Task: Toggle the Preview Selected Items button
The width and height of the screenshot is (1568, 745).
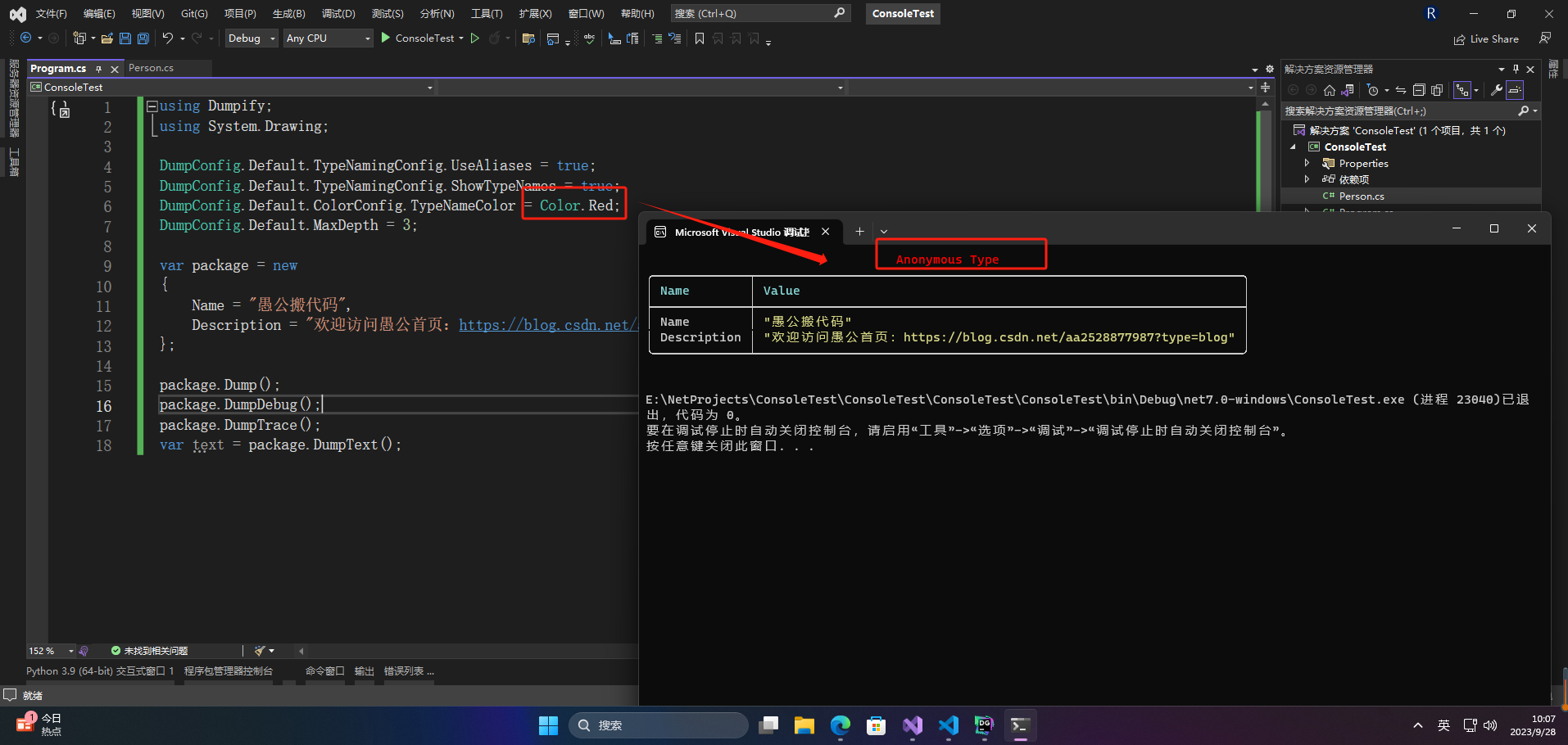Action: 1516,90
